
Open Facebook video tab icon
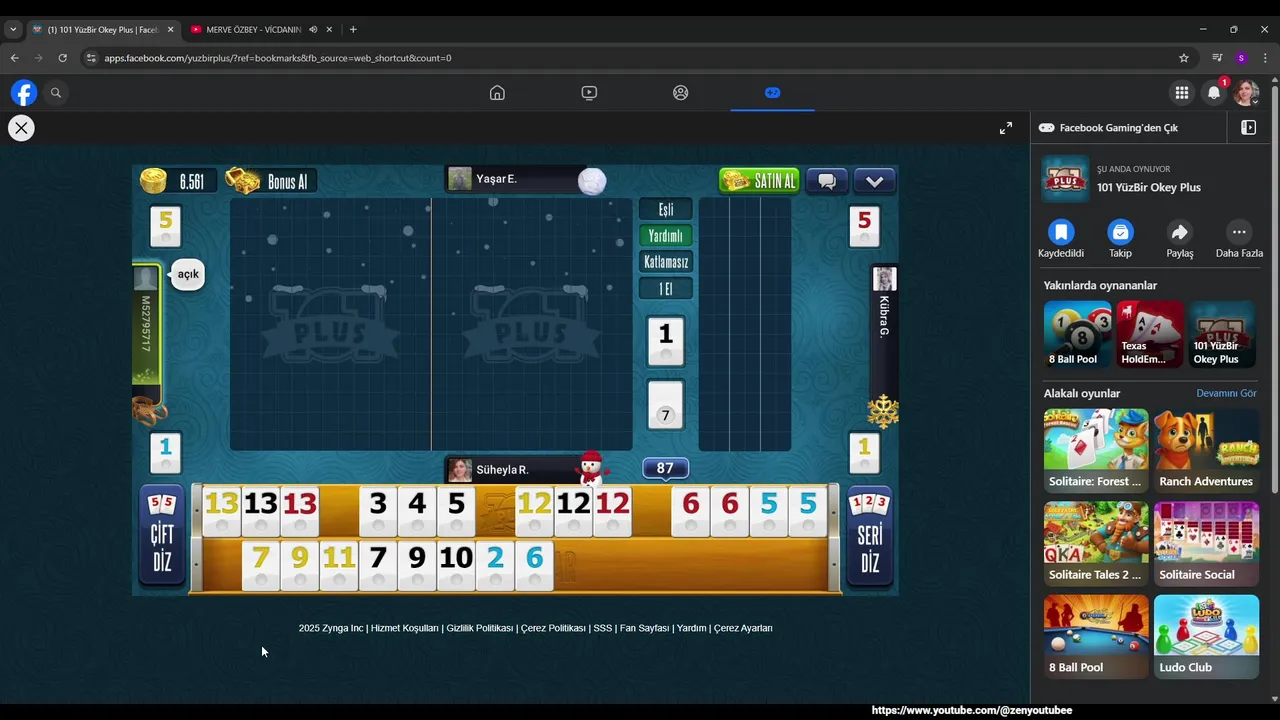point(589,93)
